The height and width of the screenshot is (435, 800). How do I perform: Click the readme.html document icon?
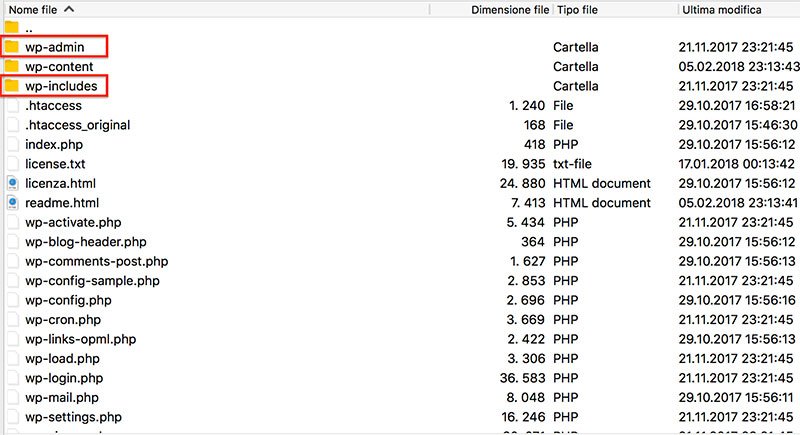click(x=13, y=202)
